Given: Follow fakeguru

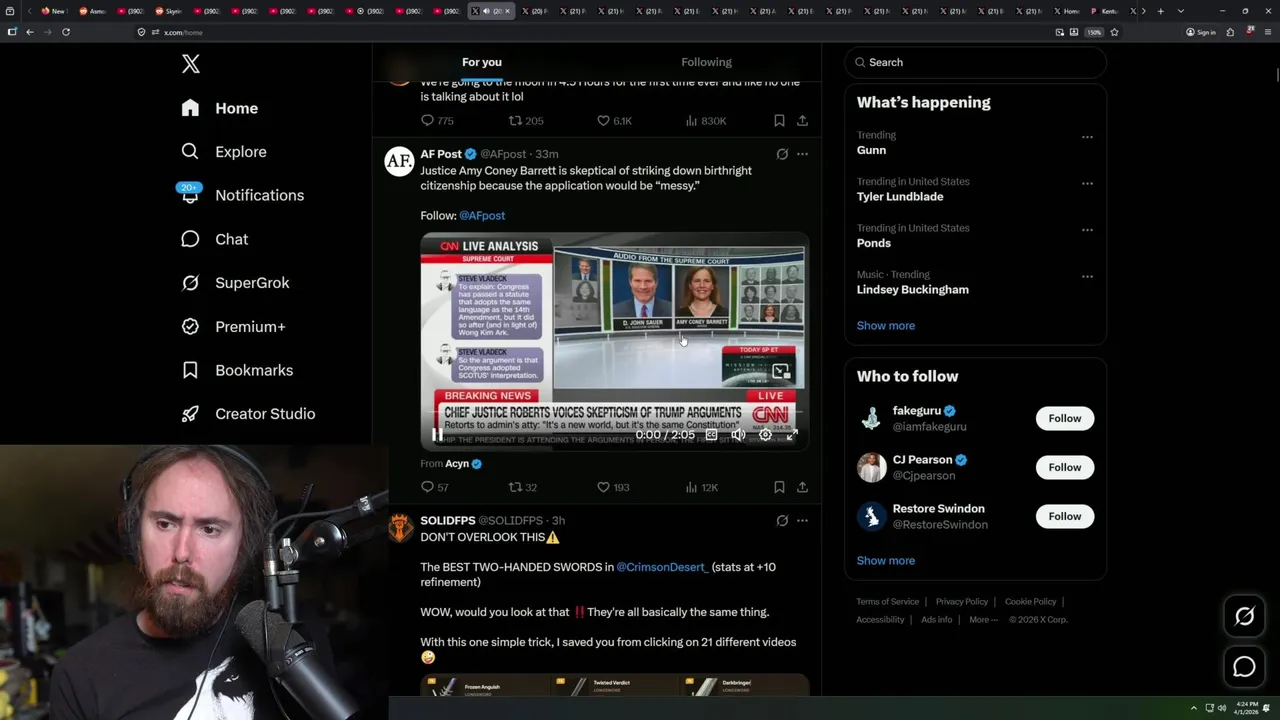Looking at the screenshot, I should pos(1065,418).
